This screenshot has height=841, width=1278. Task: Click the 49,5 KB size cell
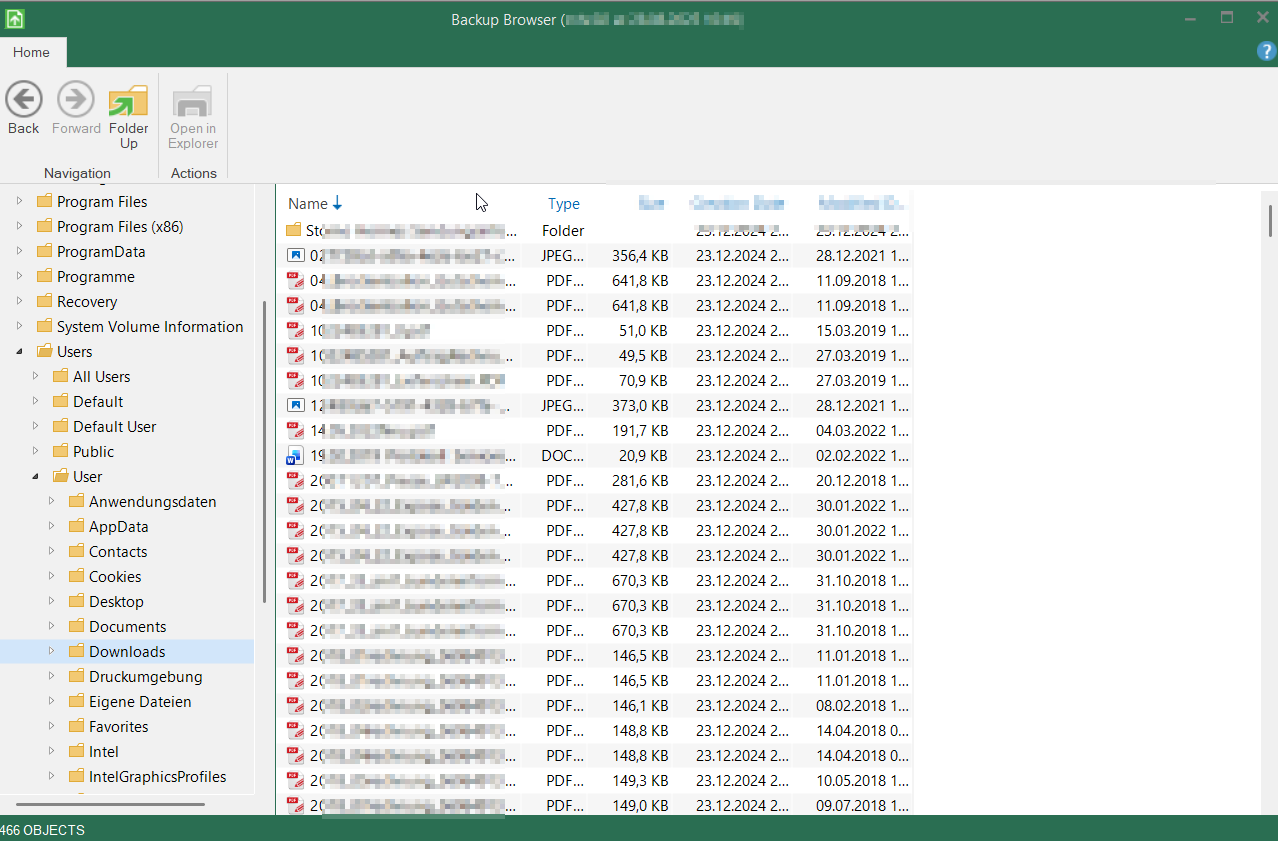pyautogui.click(x=644, y=355)
